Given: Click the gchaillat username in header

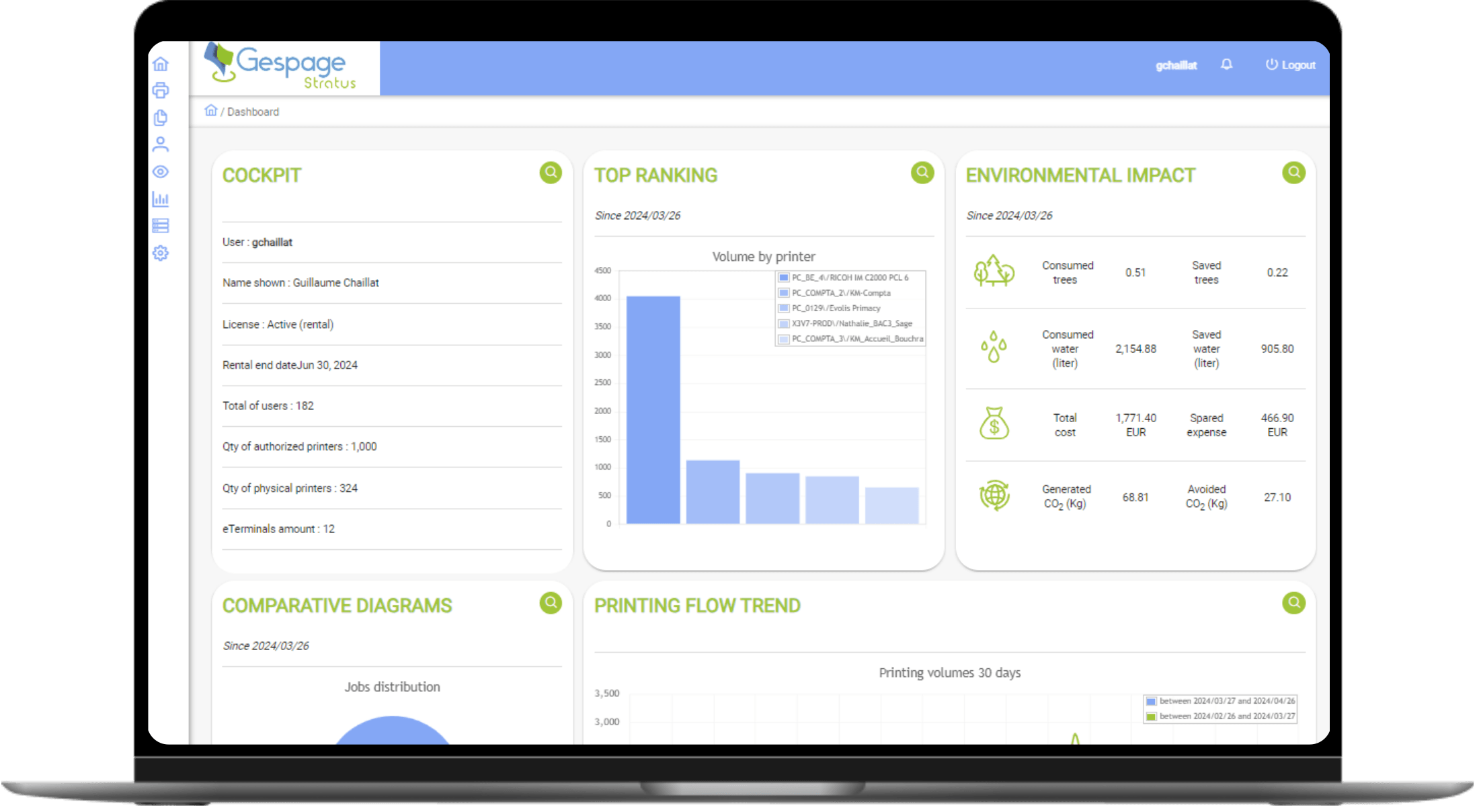Looking at the screenshot, I should (x=1176, y=66).
